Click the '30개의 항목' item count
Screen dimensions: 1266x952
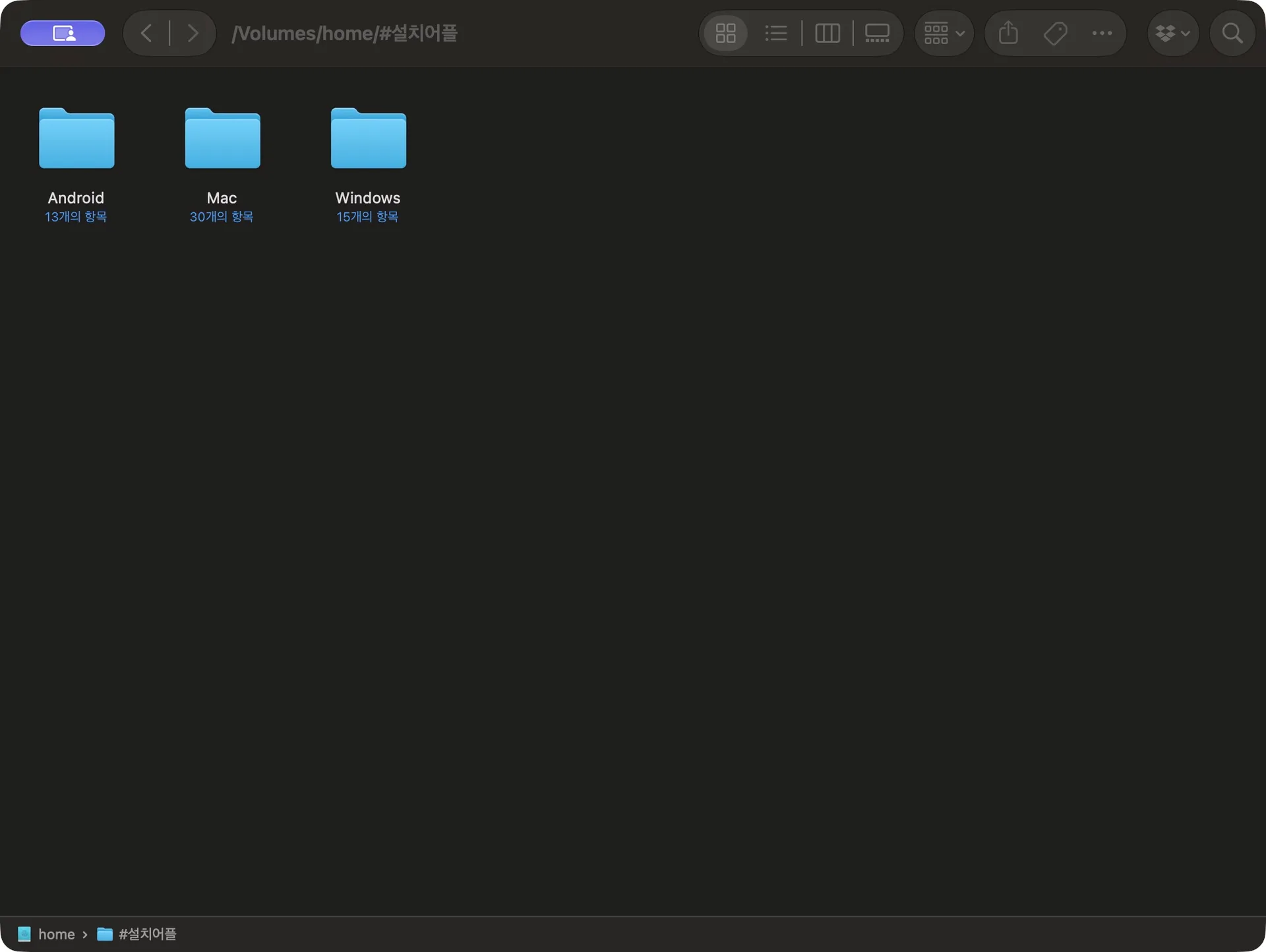click(x=222, y=217)
